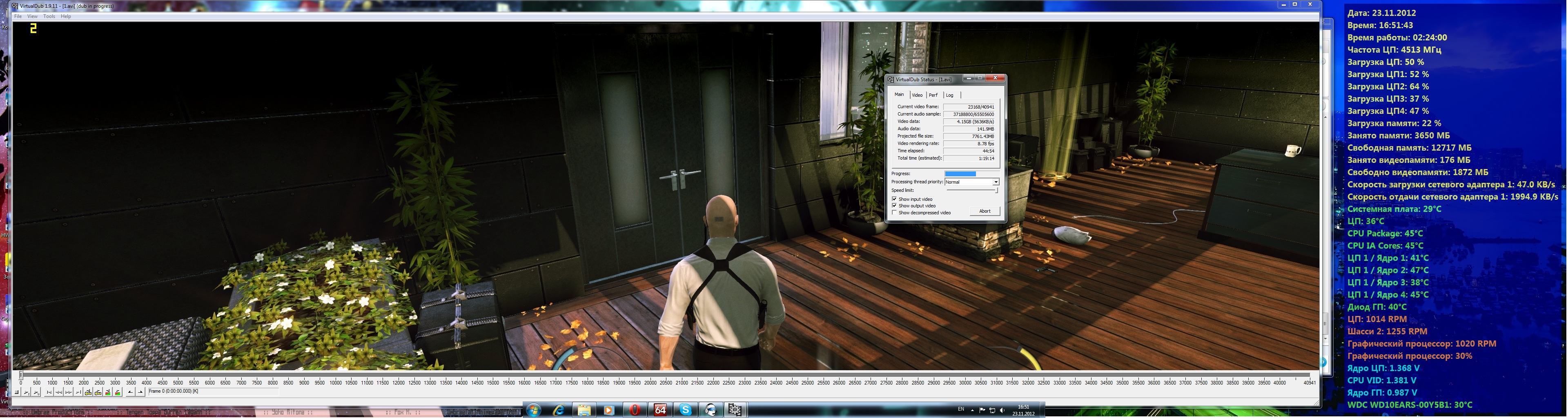1568x418 pixels.
Task: Click 'WDC WD10EARS-00Y5B1: 30°C' gadget line
Action: click(x=1410, y=405)
